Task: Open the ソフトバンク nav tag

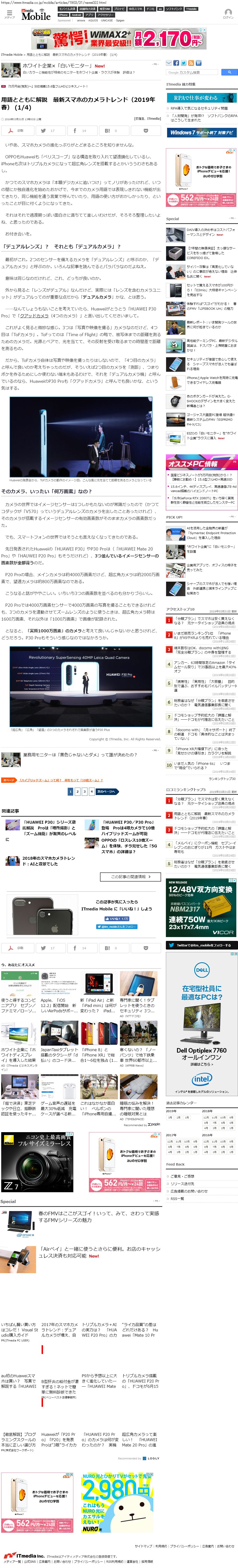Action: (x=174, y=9)
